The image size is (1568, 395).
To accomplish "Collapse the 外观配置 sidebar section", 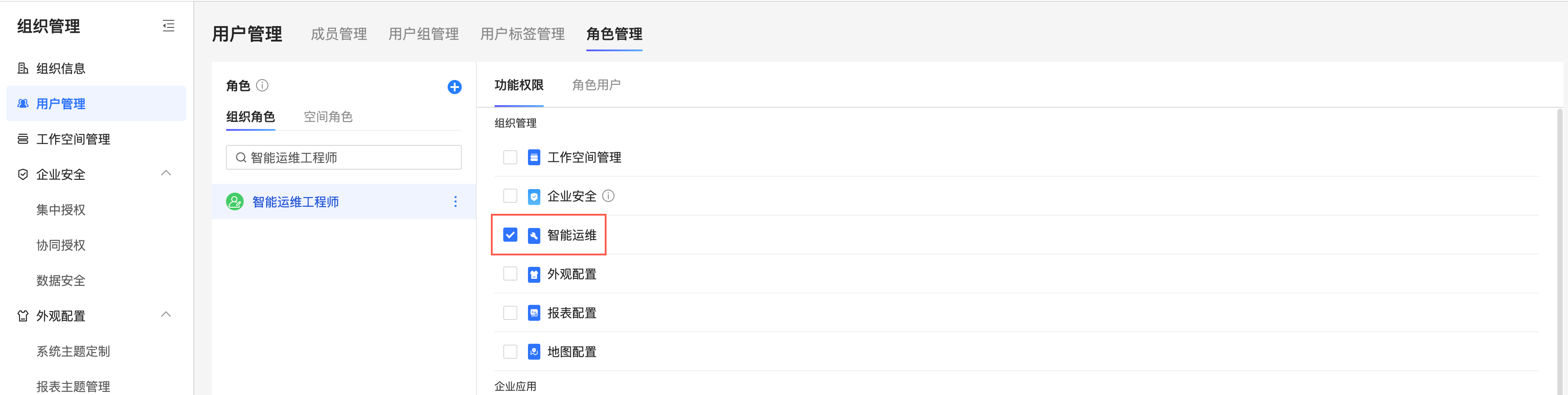I will click(x=166, y=315).
